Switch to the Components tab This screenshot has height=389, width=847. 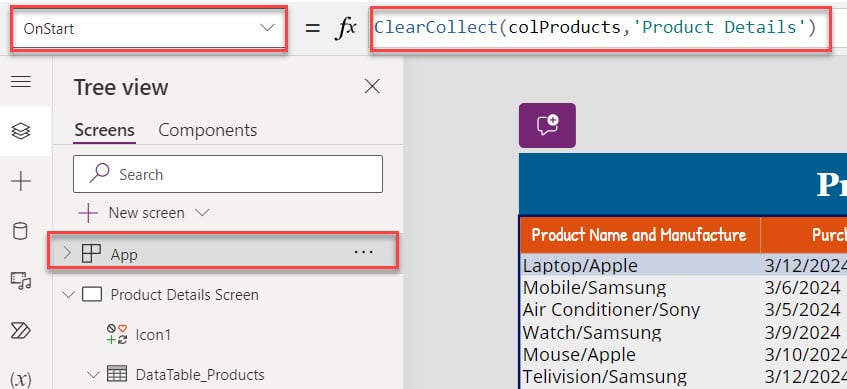207,130
